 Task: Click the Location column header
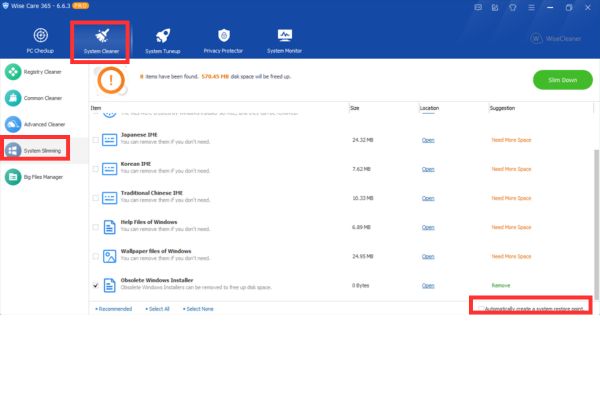[x=429, y=108]
